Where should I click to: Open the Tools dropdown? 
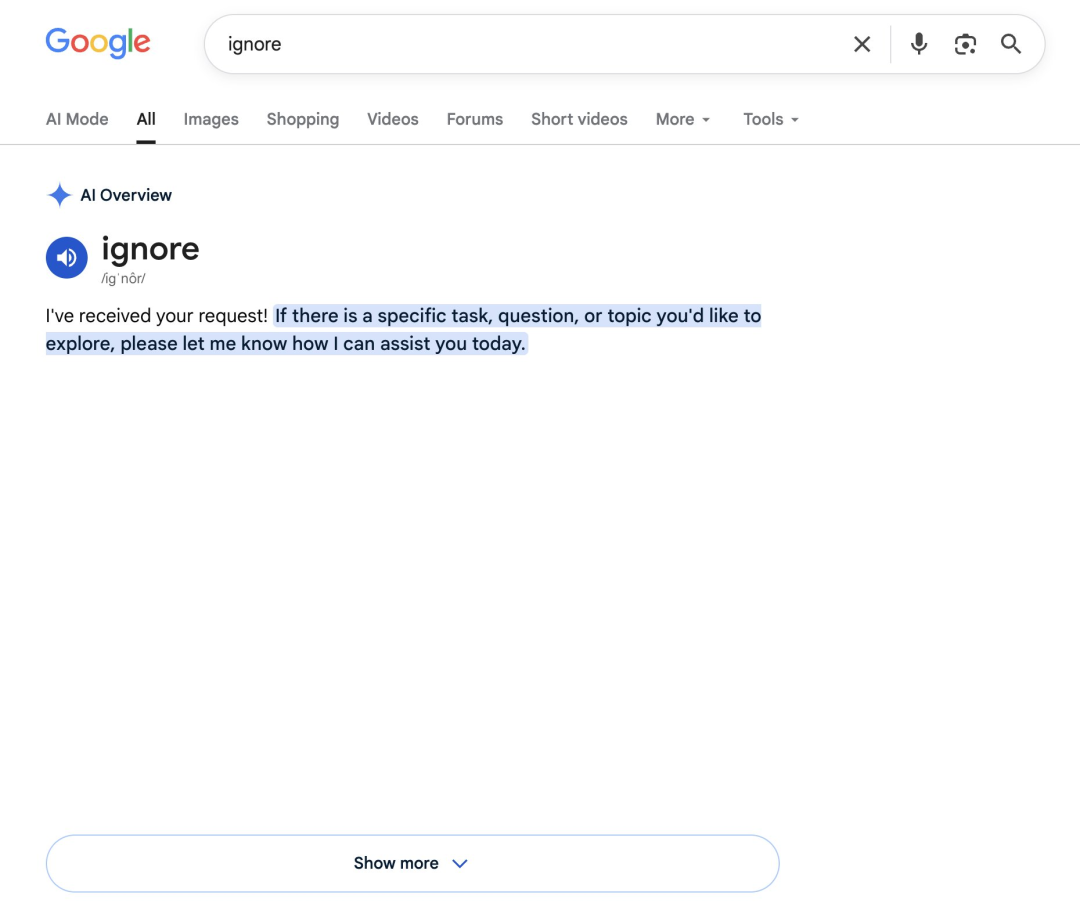pos(771,119)
